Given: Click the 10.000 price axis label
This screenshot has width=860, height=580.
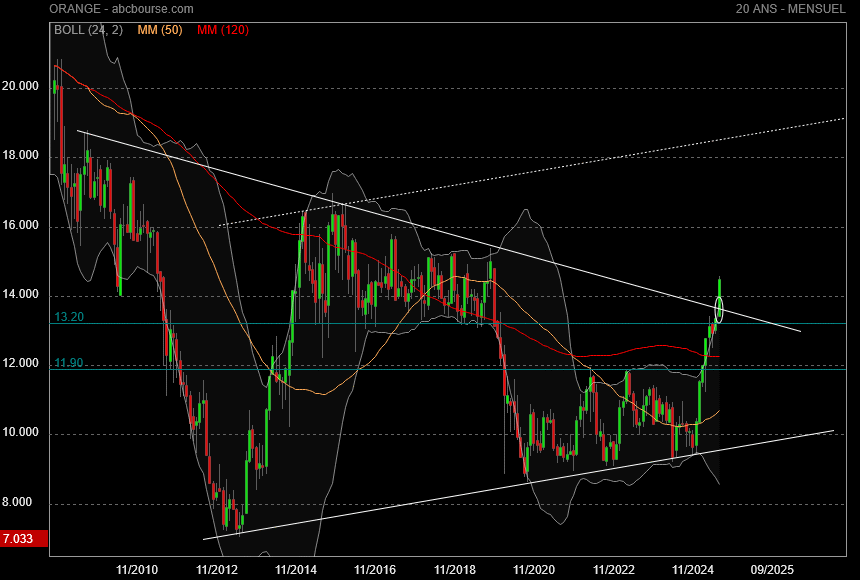Looking at the screenshot, I should [x=20, y=432].
